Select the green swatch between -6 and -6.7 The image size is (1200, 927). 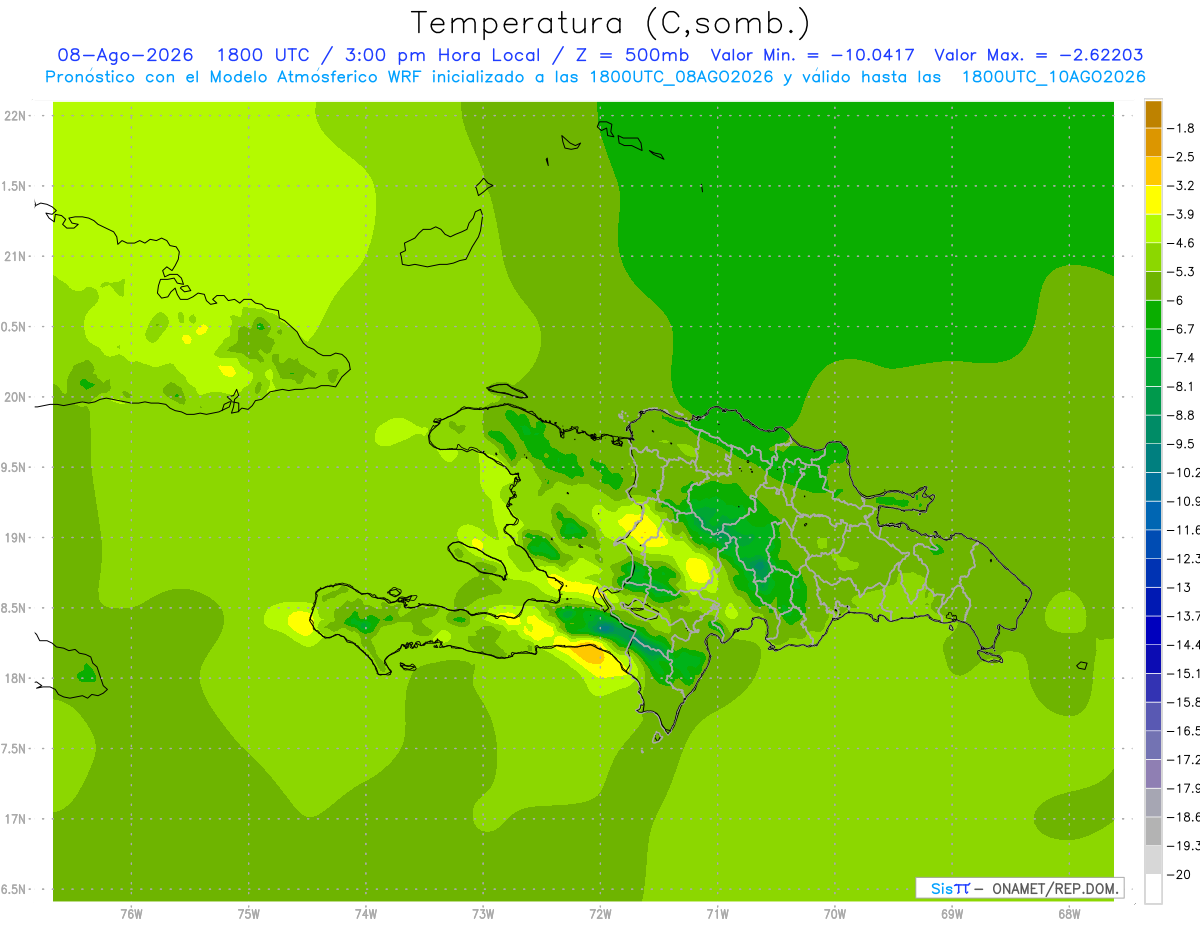(x=1153, y=314)
